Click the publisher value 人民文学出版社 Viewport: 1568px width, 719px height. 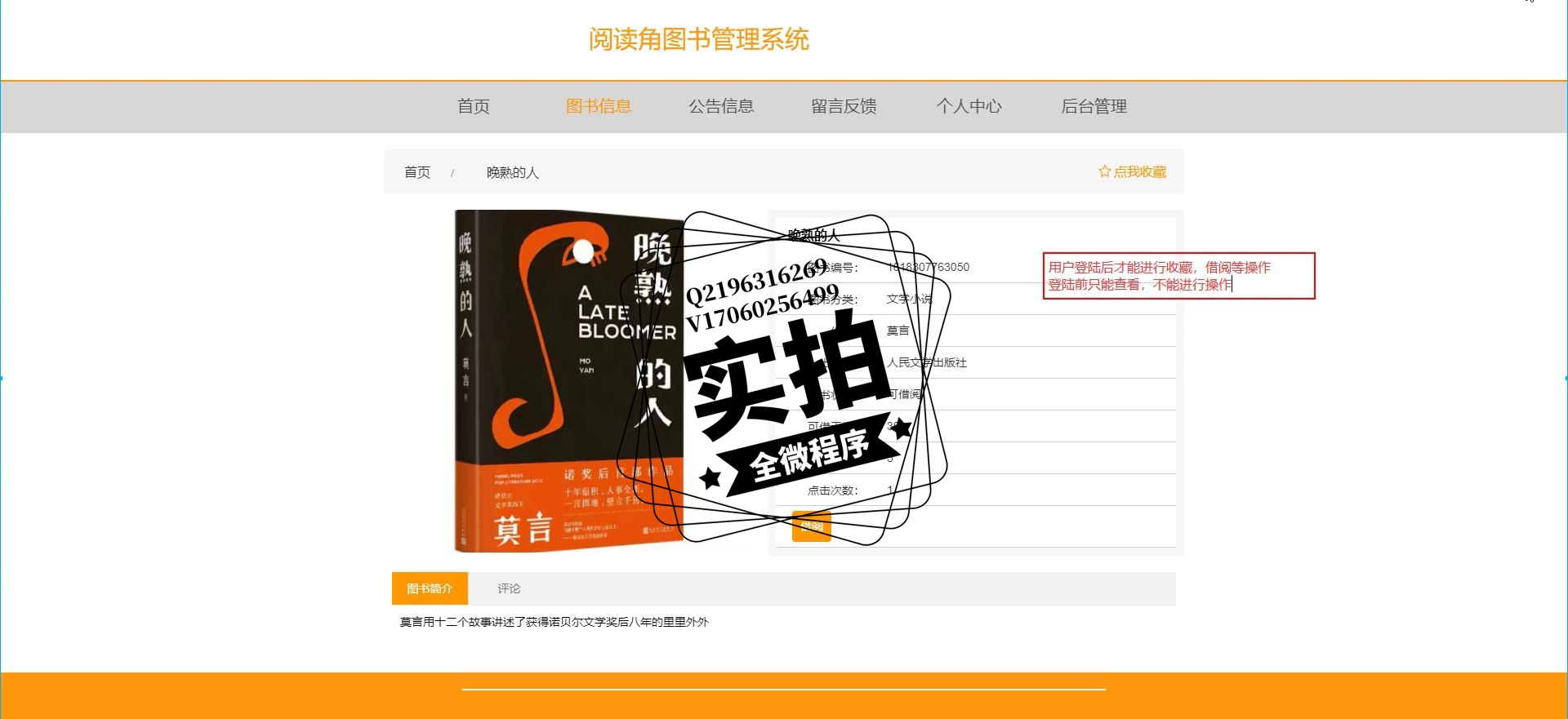pos(927,362)
